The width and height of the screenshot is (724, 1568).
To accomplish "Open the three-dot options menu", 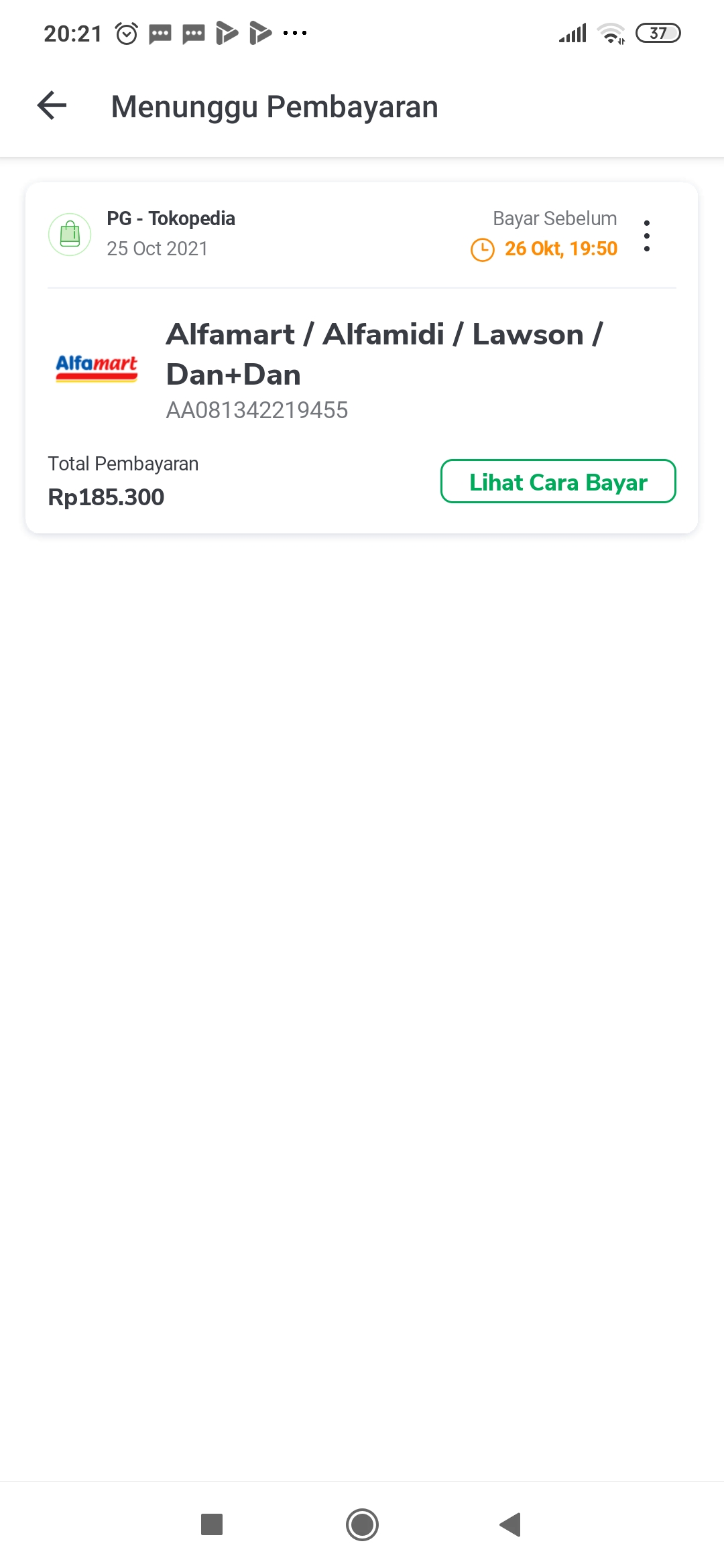I will (x=646, y=235).
